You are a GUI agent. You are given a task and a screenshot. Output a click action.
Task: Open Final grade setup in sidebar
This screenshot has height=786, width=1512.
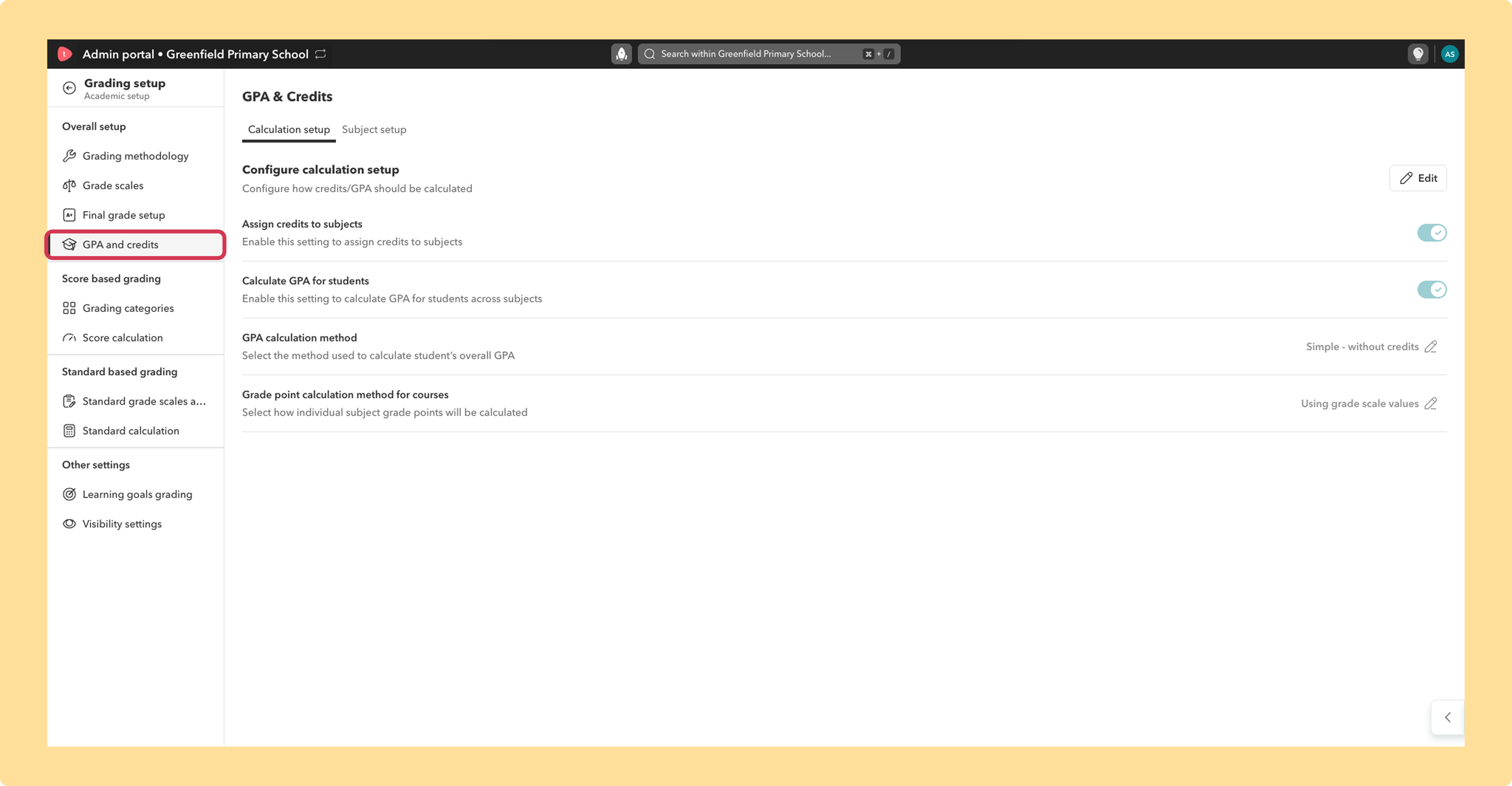tap(136, 215)
